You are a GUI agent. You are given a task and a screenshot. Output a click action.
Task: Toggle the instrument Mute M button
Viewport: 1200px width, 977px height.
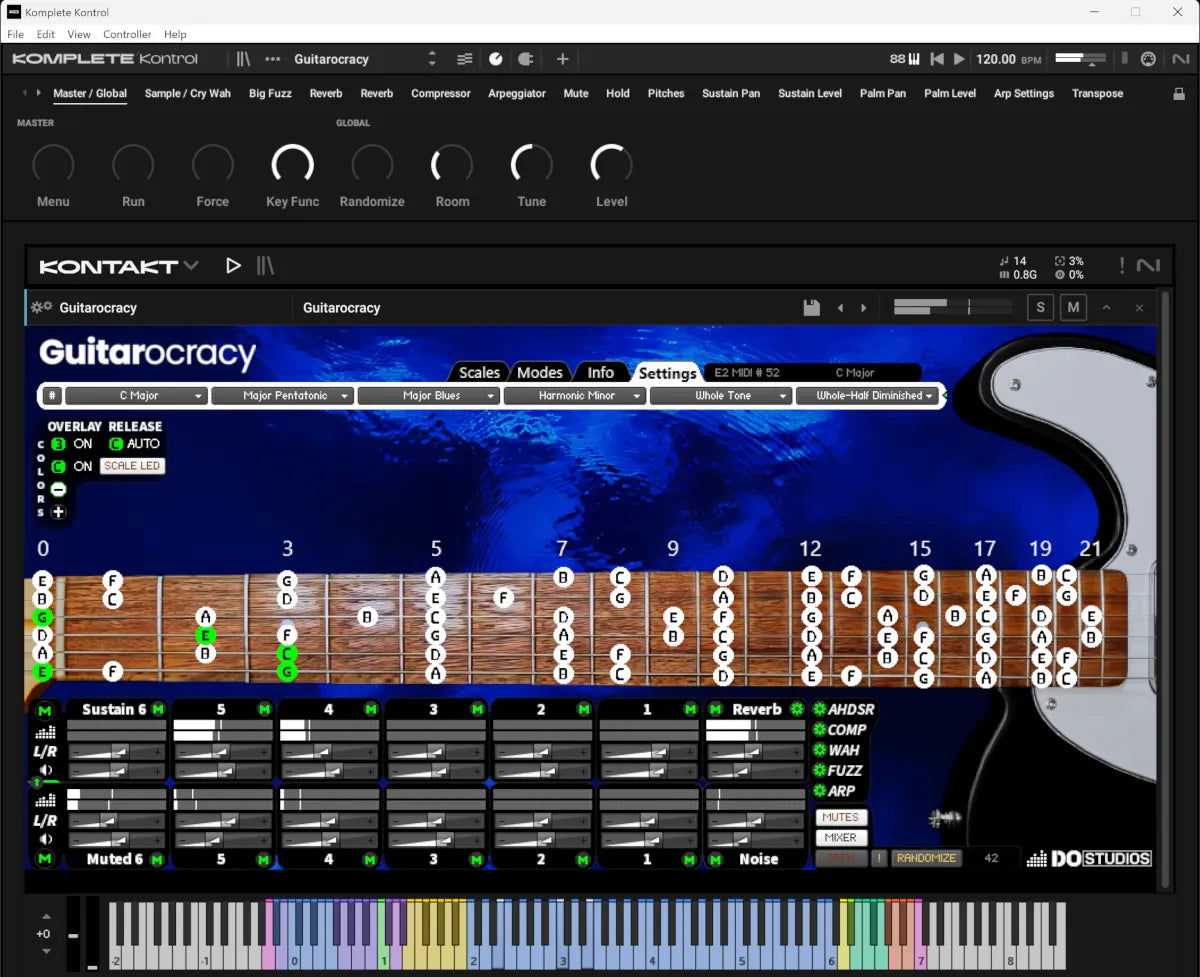pos(1073,307)
